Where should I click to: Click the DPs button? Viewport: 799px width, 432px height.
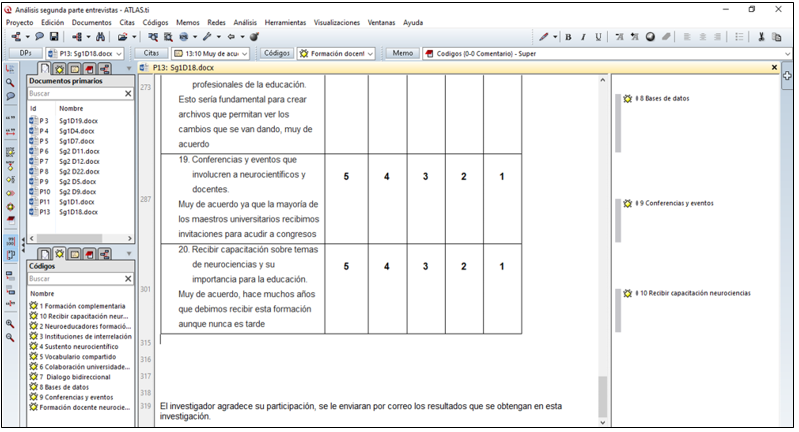click(x=23, y=53)
